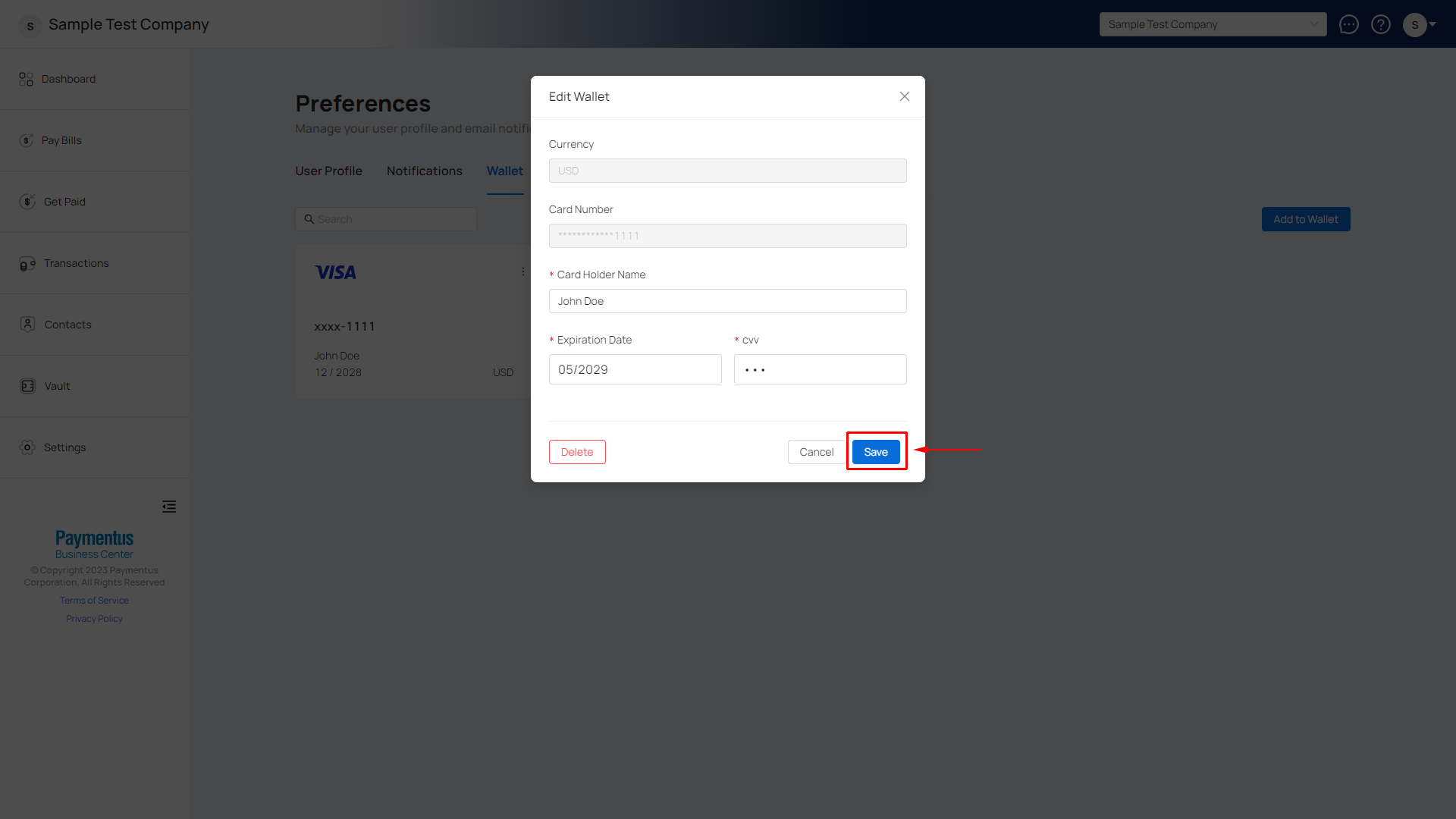
Task: Click the Contacts person icon
Action: click(x=28, y=325)
